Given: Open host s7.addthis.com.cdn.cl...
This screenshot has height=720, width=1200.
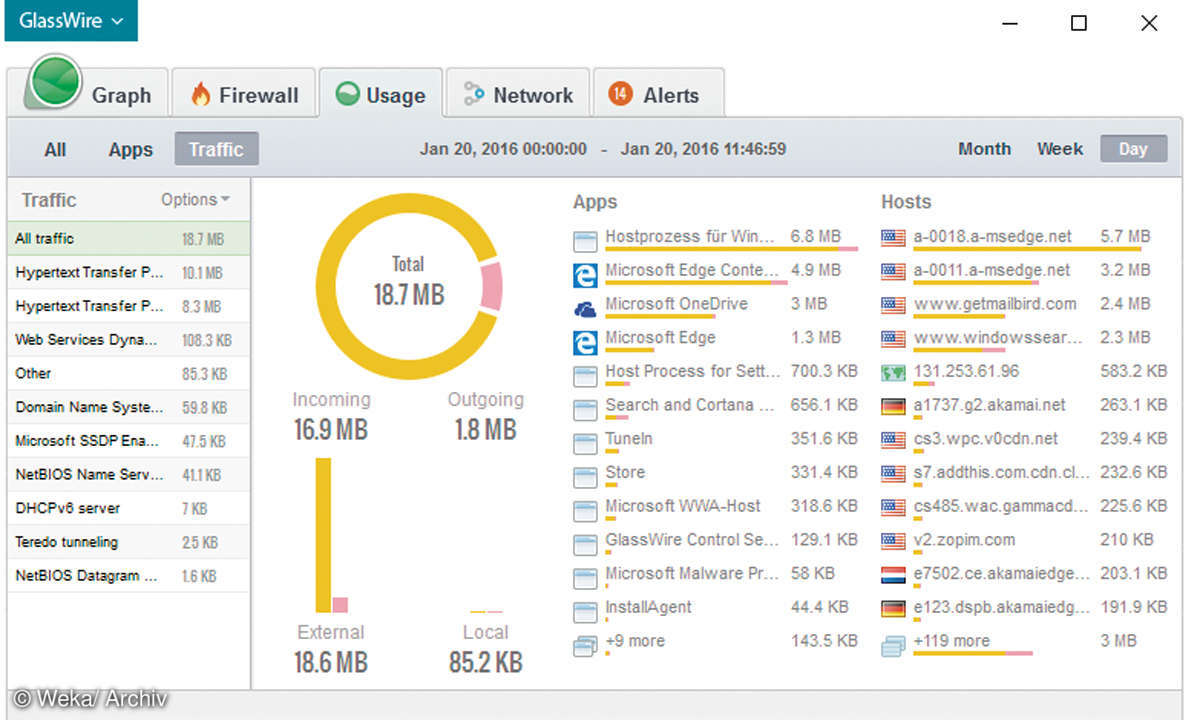Looking at the screenshot, I should tap(1001, 472).
